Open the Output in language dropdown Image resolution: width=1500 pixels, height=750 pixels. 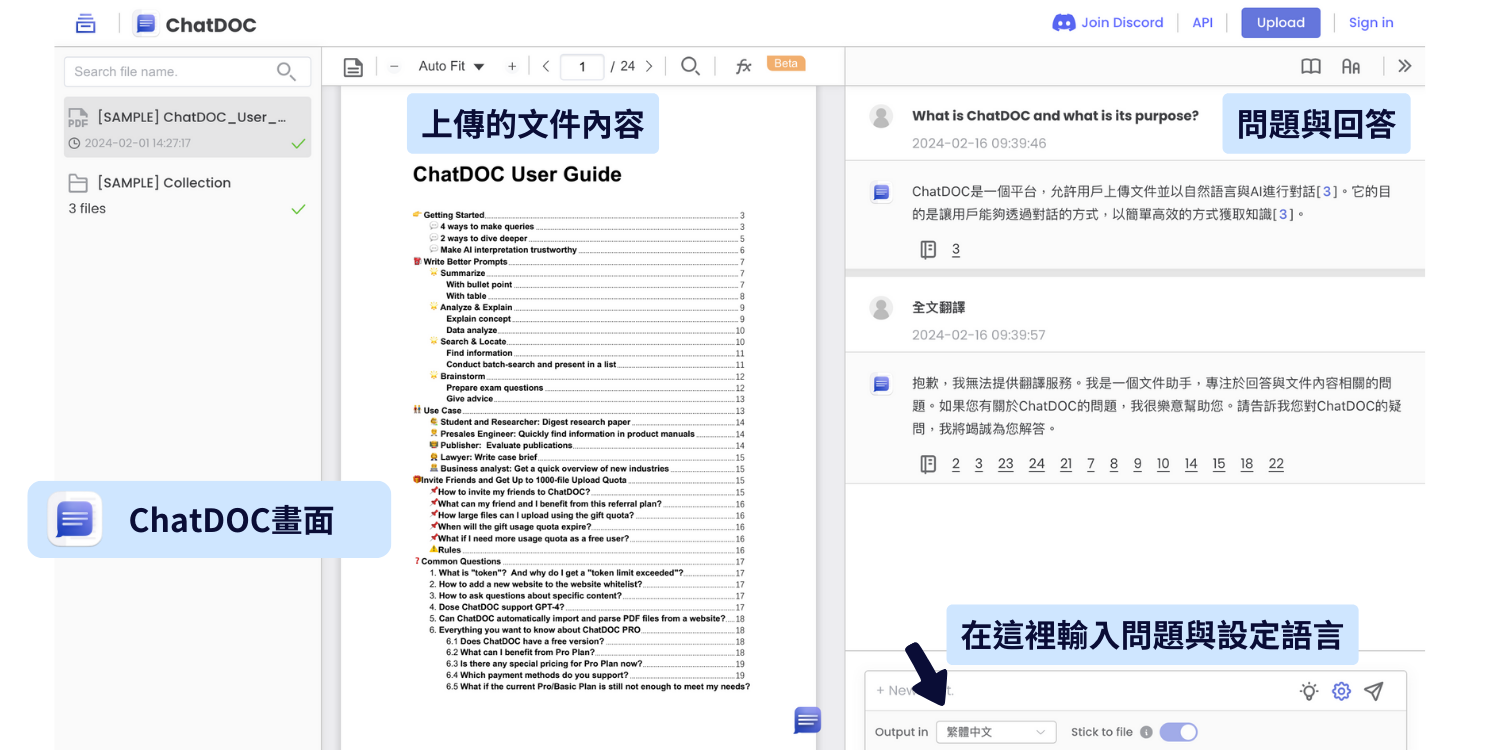[995, 732]
